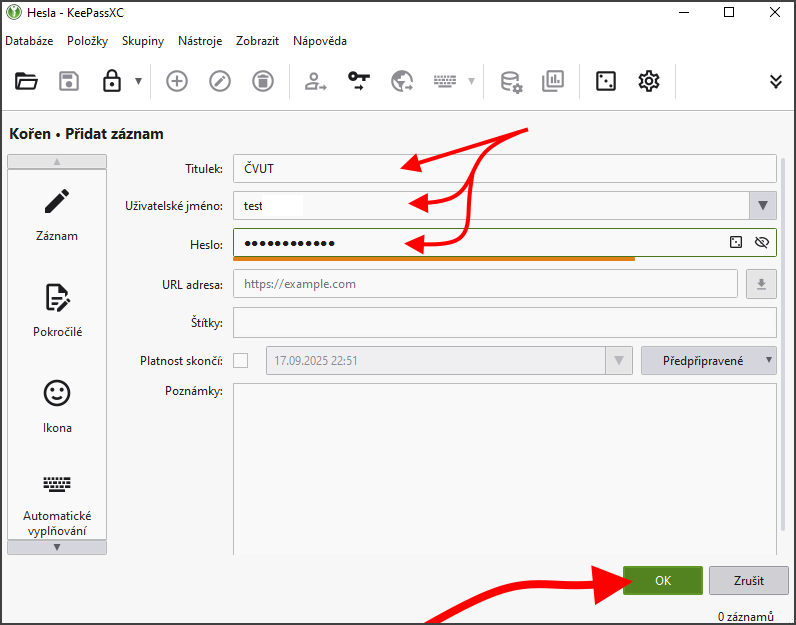Enable the Platnost skončí expiration checkbox
The width and height of the screenshot is (796, 625).
(x=240, y=360)
